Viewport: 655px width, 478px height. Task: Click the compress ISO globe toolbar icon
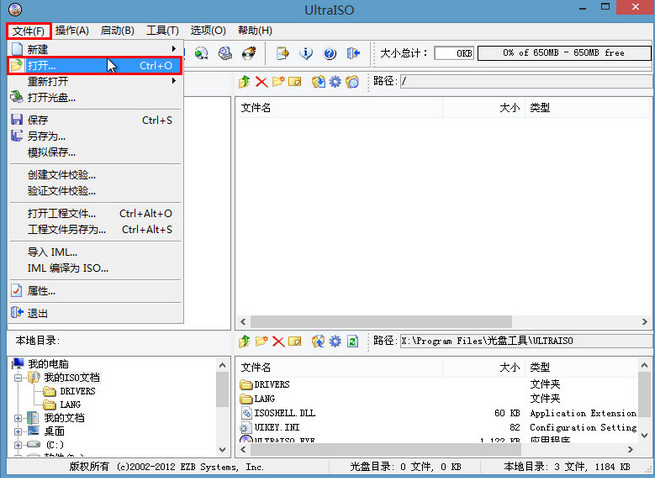coord(202,53)
